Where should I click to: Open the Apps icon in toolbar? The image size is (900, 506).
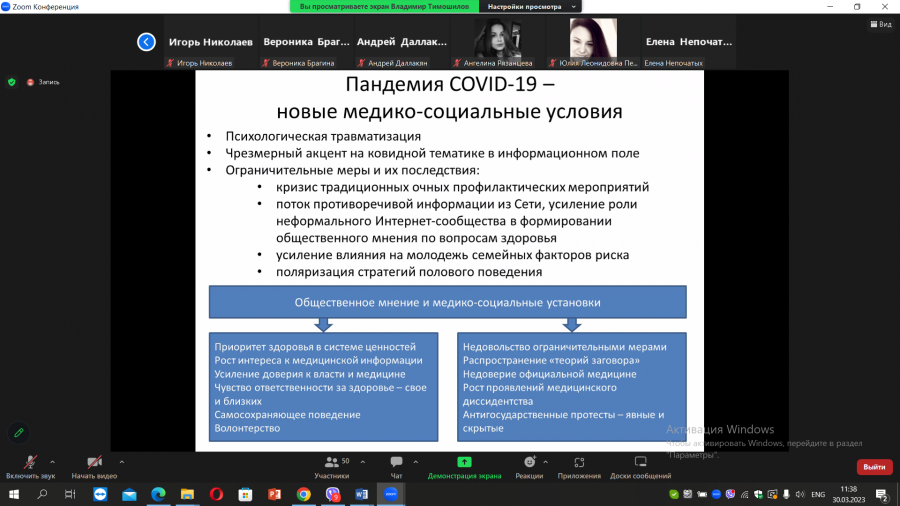(579, 462)
